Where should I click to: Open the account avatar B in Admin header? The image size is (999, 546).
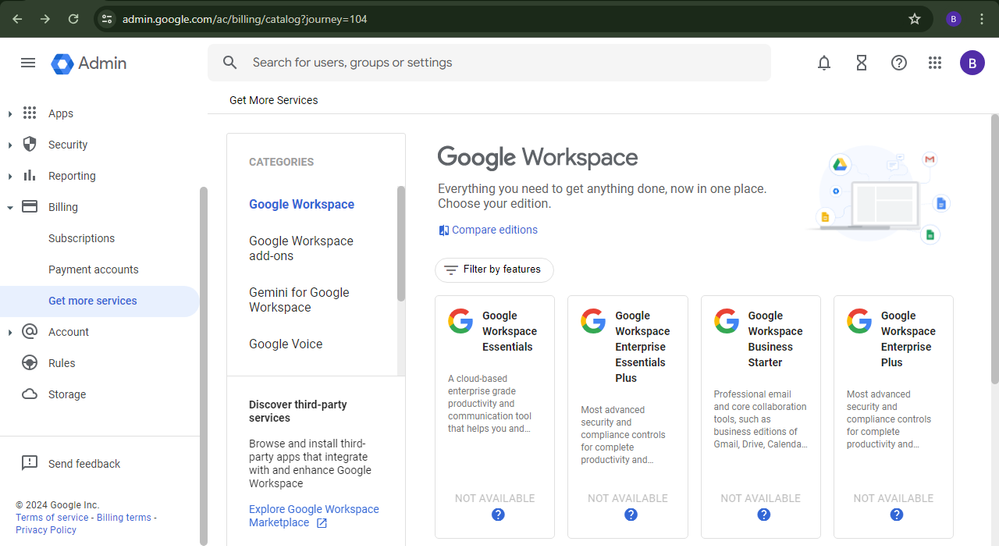972,62
